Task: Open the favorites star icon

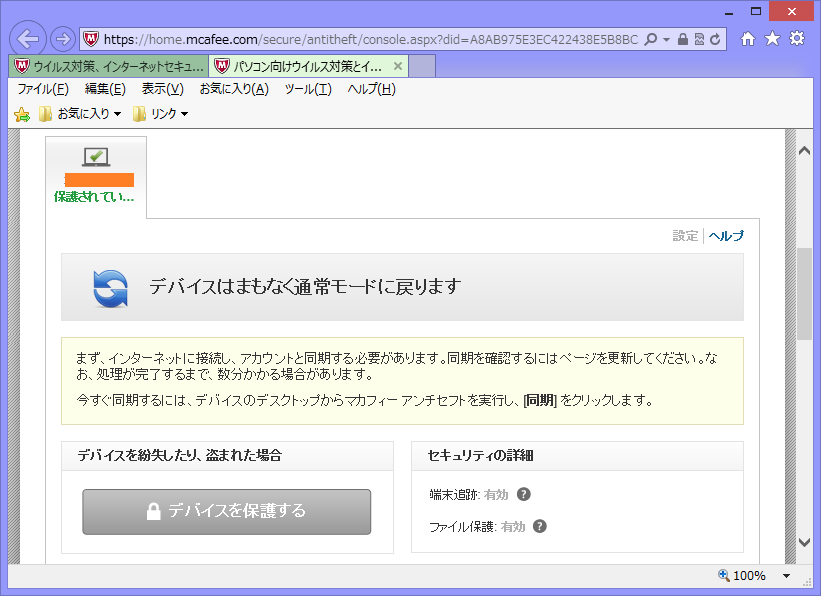Action: 772,38
